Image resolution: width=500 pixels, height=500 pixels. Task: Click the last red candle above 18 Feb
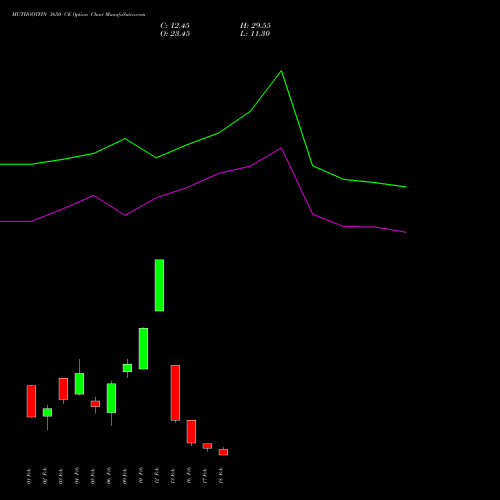[223, 452]
